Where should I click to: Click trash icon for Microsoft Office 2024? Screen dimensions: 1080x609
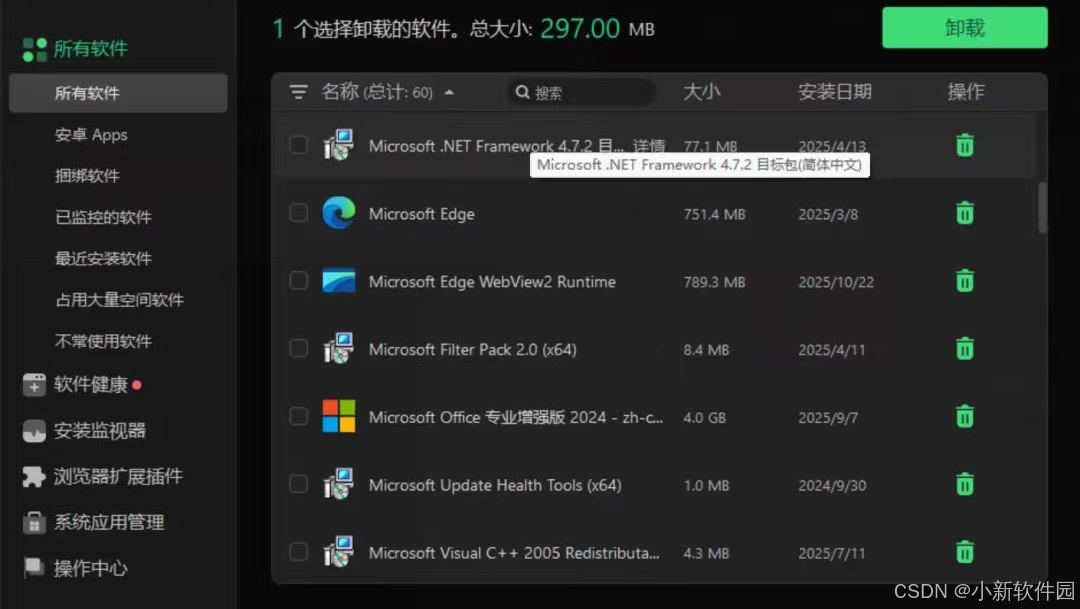click(x=965, y=417)
